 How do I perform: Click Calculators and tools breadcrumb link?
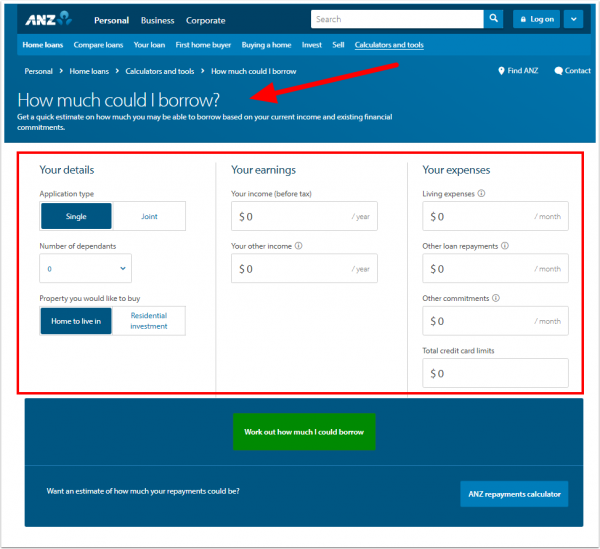tap(160, 71)
